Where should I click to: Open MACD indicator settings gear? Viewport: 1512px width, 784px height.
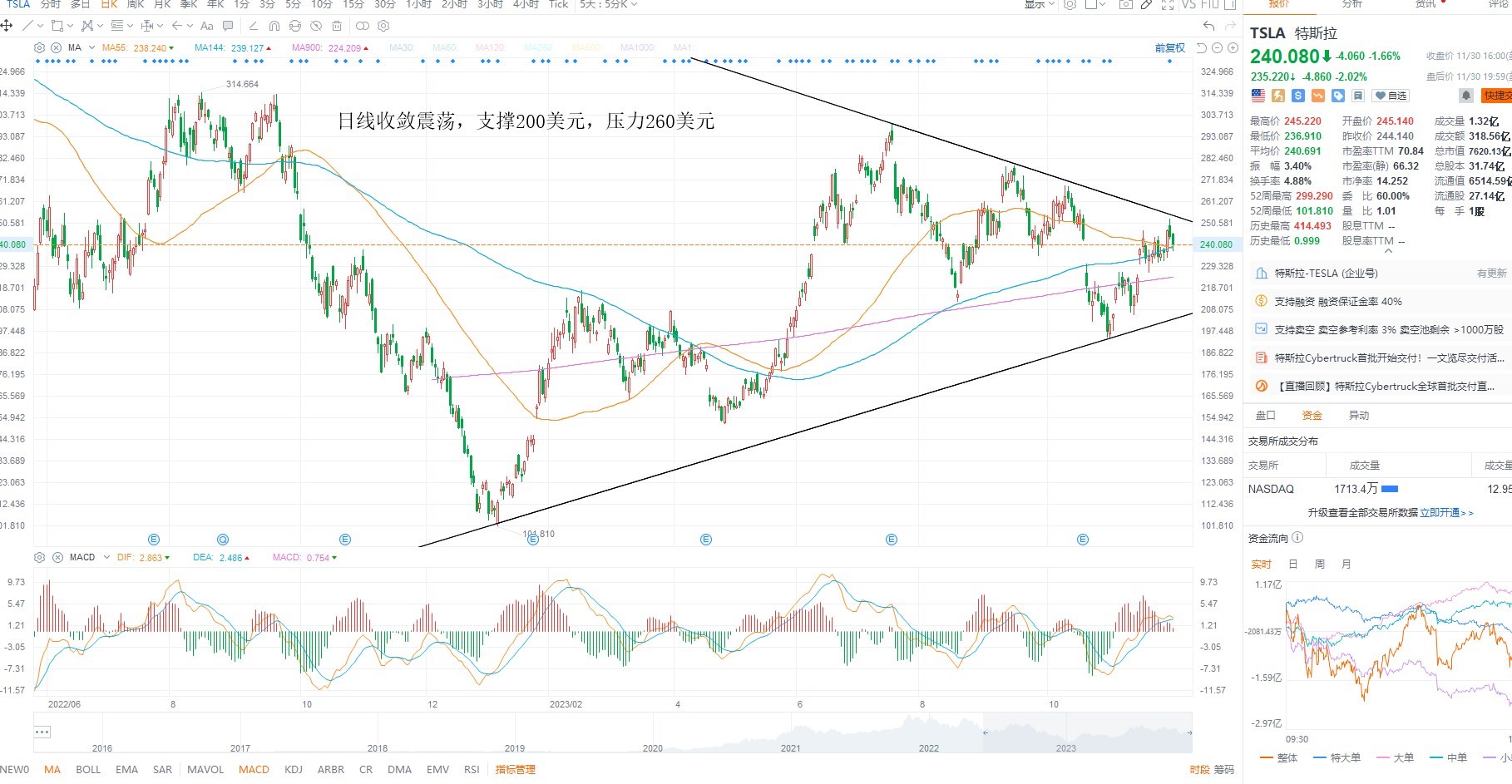[x=39, y=557]
